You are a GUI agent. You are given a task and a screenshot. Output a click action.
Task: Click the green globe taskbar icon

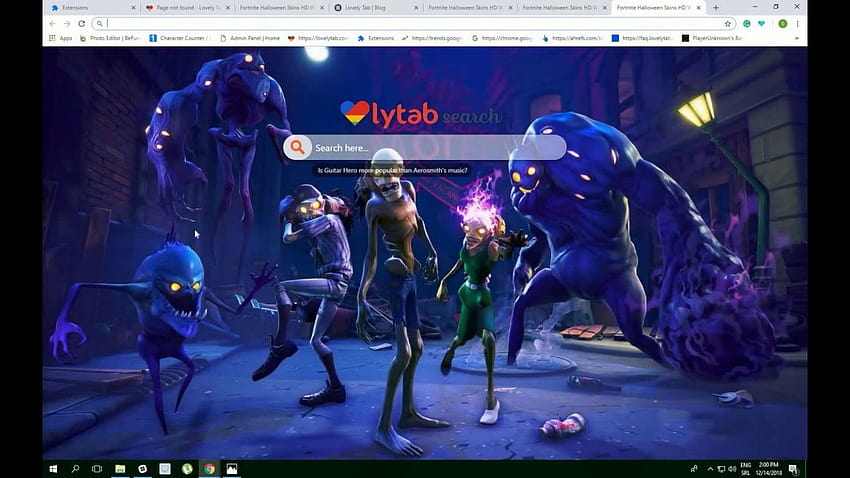[x=187, y=469]
